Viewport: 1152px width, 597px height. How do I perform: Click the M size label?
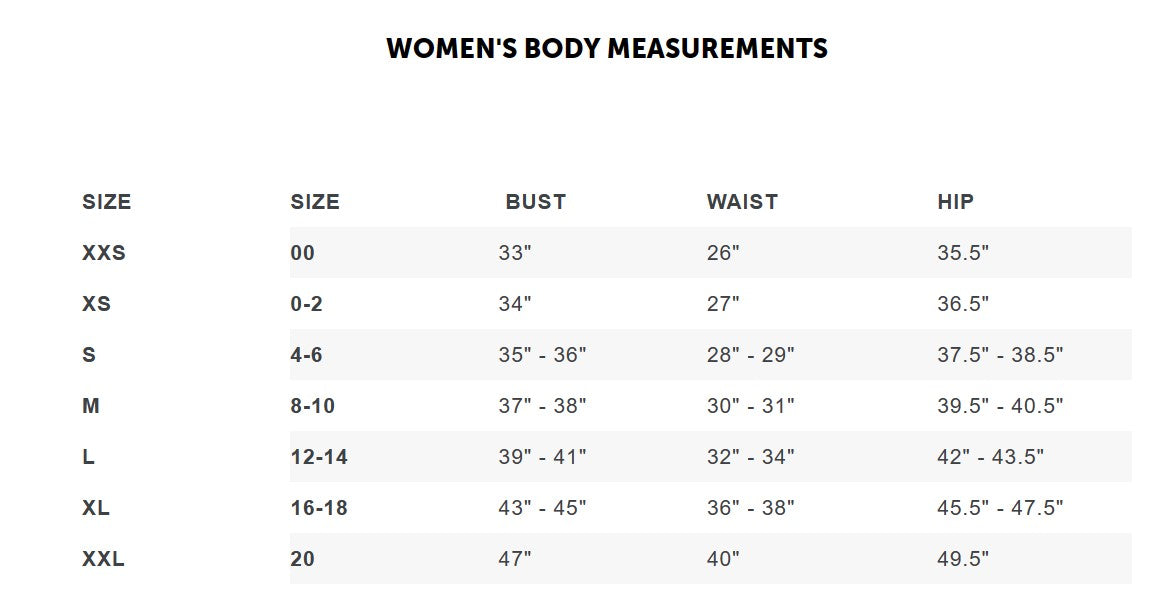pos(91,406)
